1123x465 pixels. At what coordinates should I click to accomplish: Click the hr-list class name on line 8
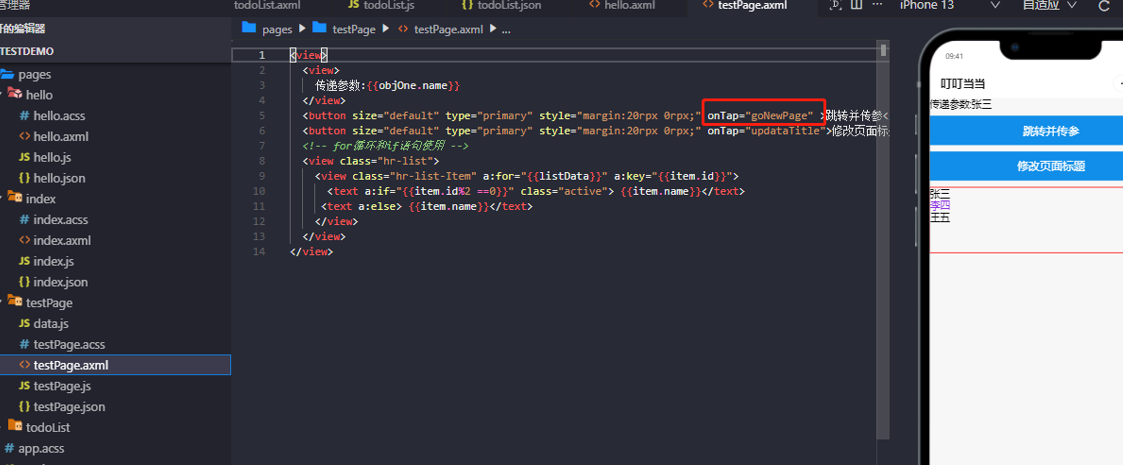413,161
